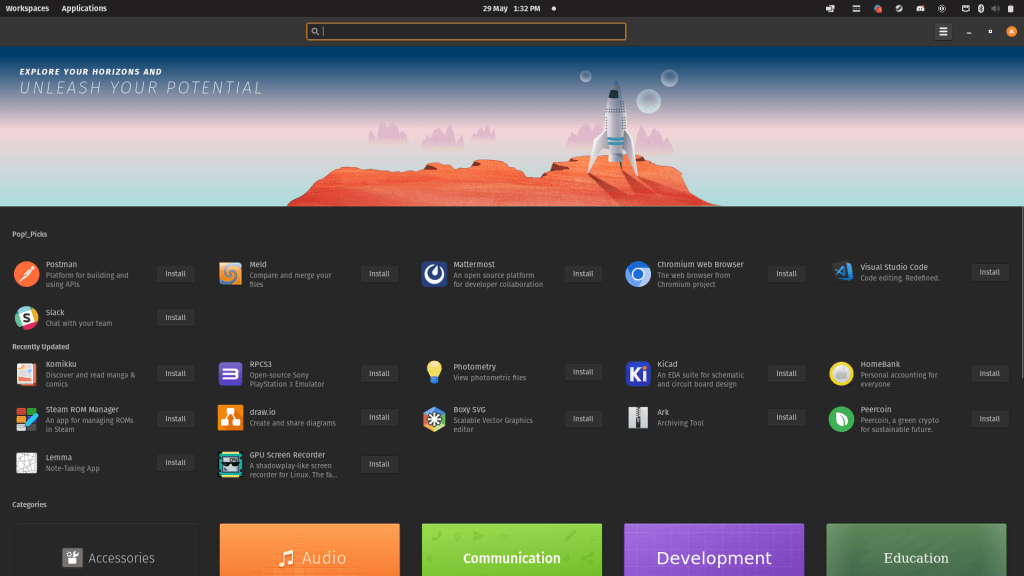Viewport: 1024px width, 576px height.
Task: Click the search magnifier icon
Action: pyautogui.click(x=315, y=31)
